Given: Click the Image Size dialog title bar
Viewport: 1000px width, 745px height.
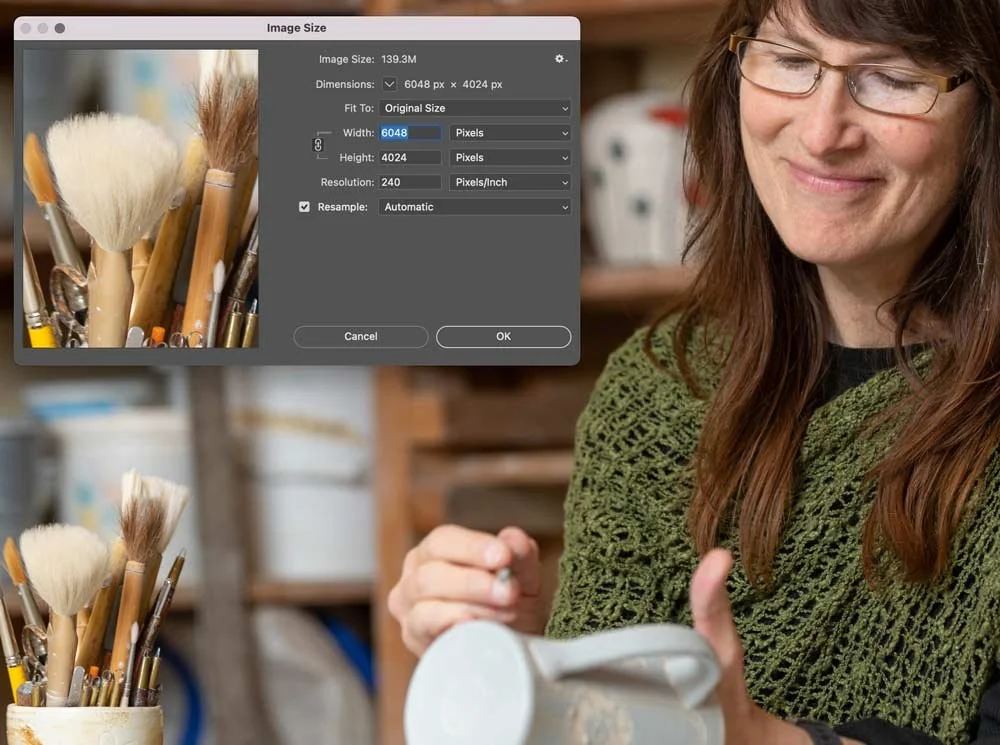Looking at the screenshot, I should 297,28.
